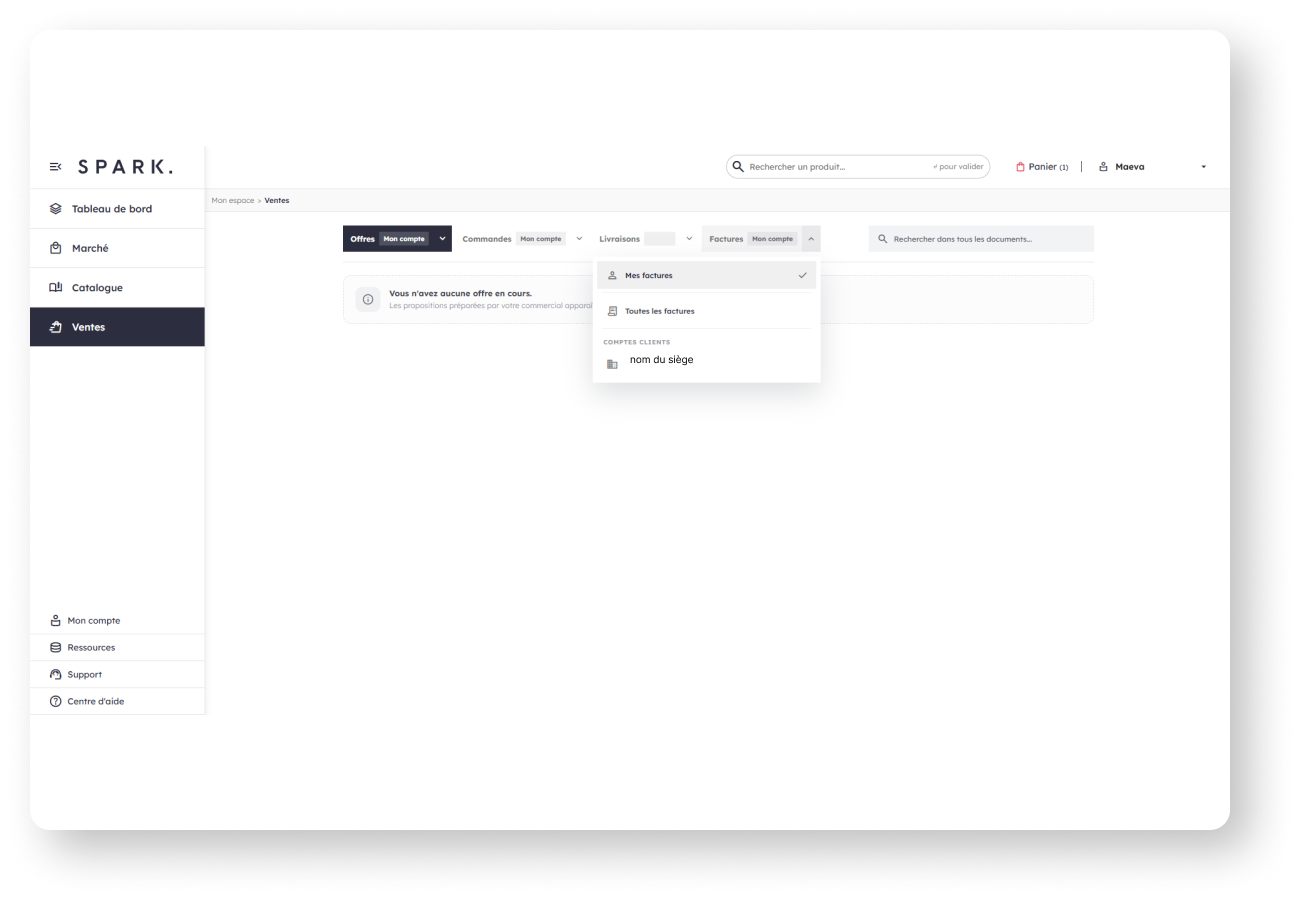Screen dimensions: 1300x900
Task: Click the user icon next to Maeva
Action: (1103, 167)
